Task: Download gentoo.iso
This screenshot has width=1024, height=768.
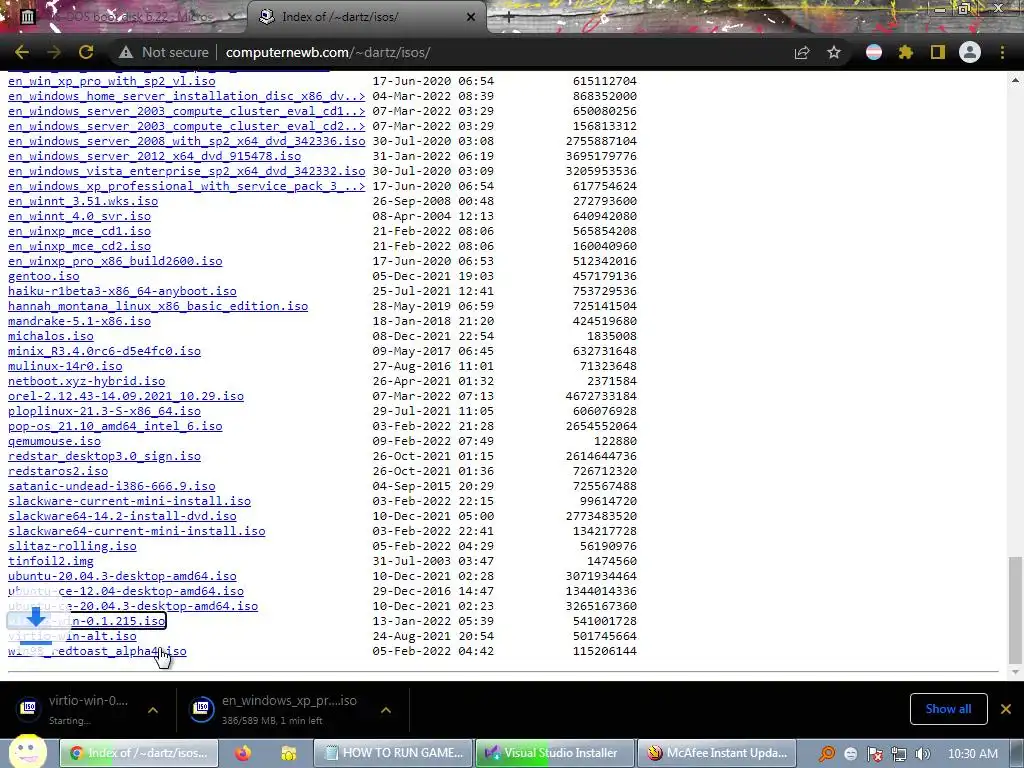Action: coord(44,276)
